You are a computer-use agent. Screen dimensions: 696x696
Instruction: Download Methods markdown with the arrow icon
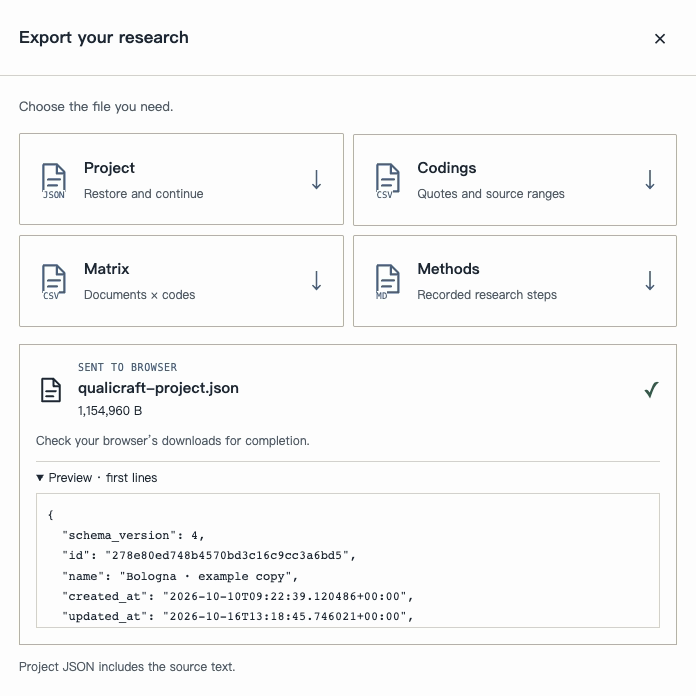click(650, 281)
